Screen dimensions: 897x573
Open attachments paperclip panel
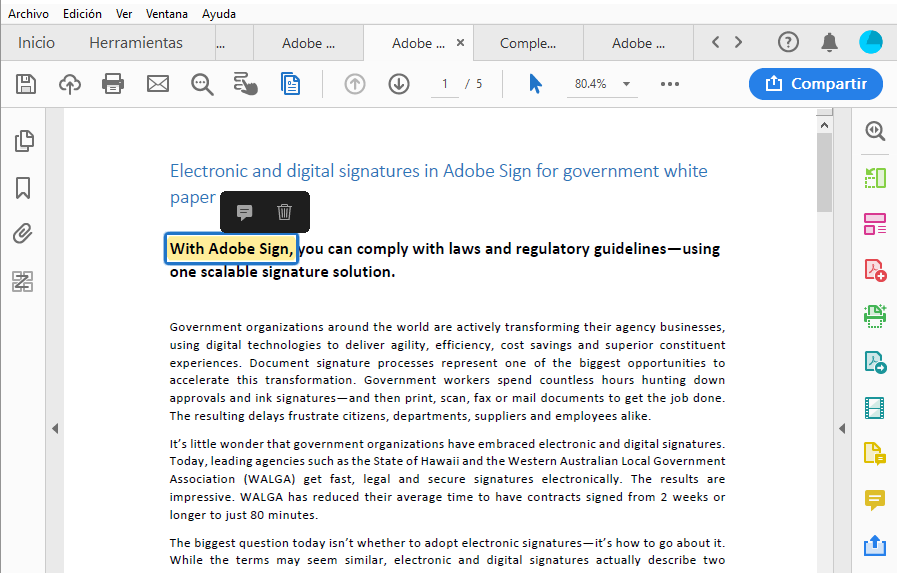(22, 234)
